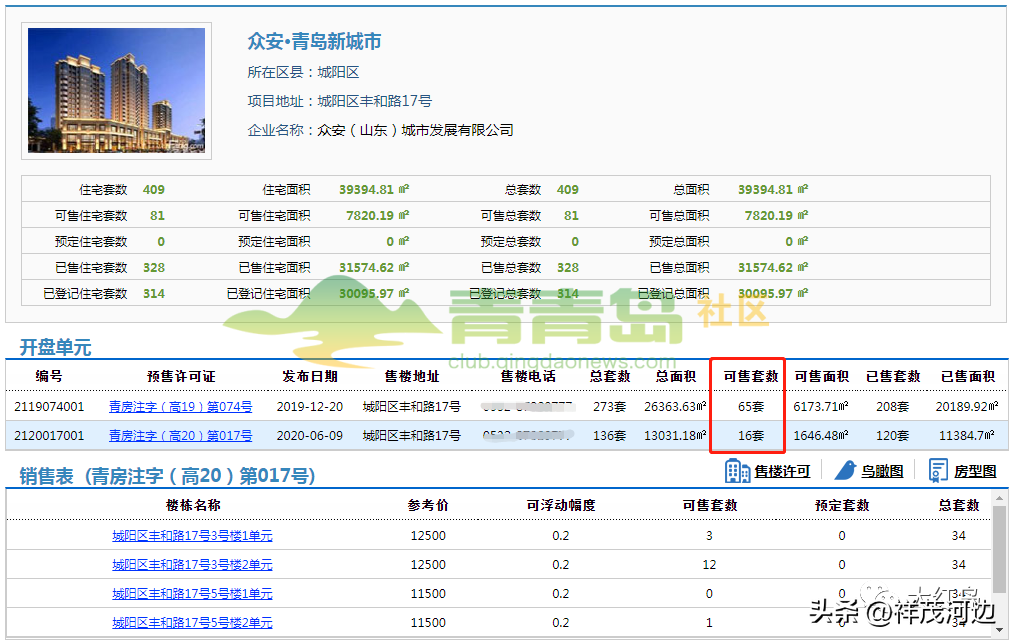The image size is (1014, 643).
Task: Click 12500 price in 3号楼1单元 row
Action: [428, 536]
